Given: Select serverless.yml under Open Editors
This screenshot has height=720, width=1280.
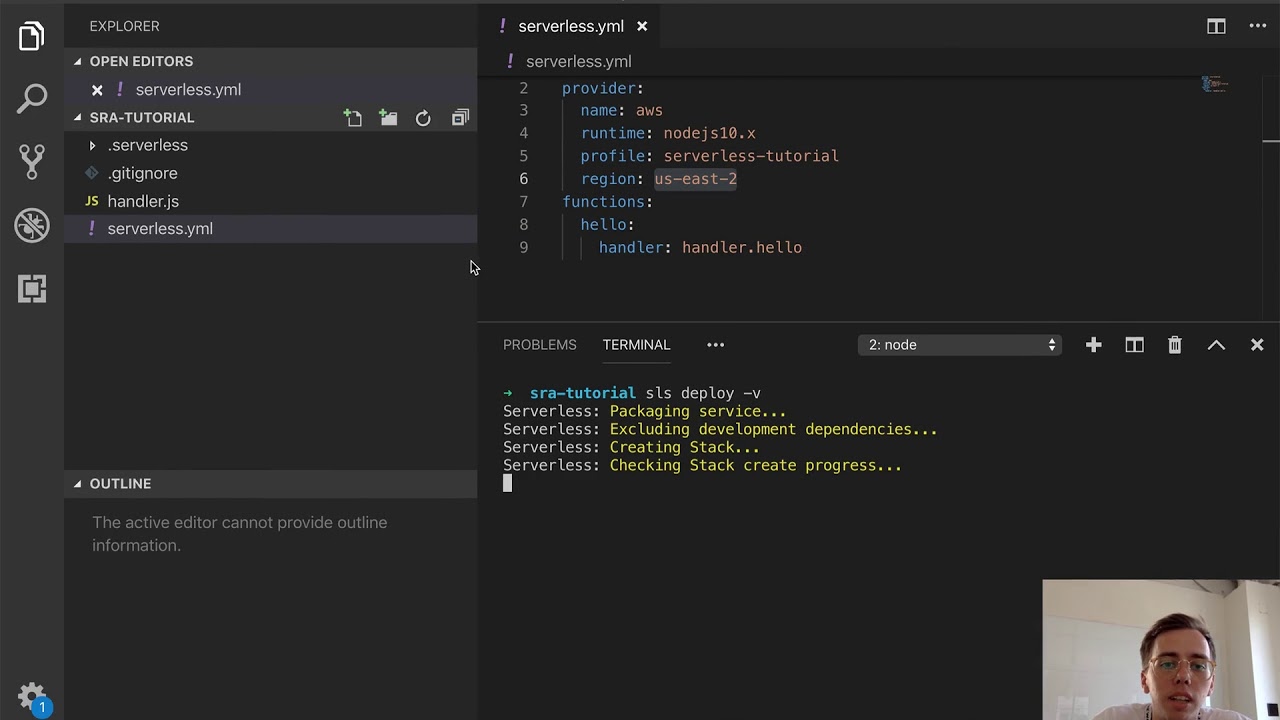Looking at the screenshot, I should tap(188, 90).
